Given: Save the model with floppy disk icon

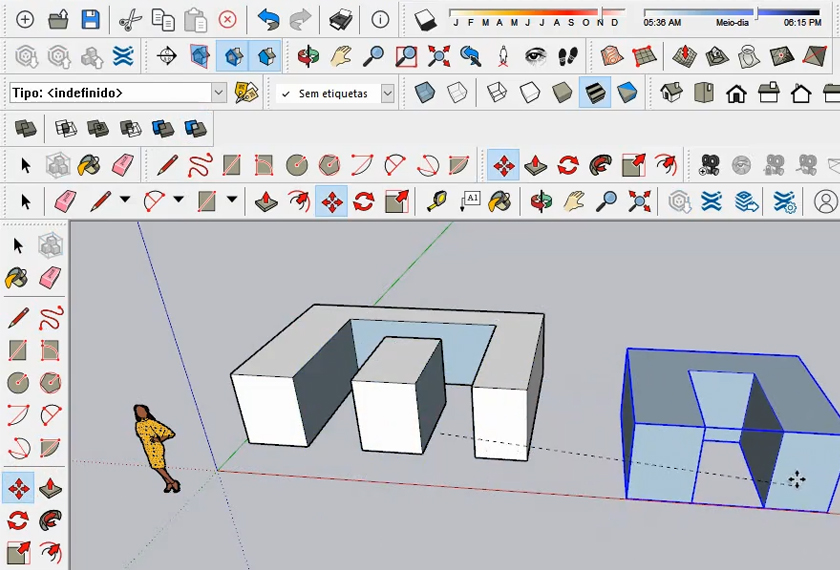Looking at the screenshot, I should pos(90,19).
